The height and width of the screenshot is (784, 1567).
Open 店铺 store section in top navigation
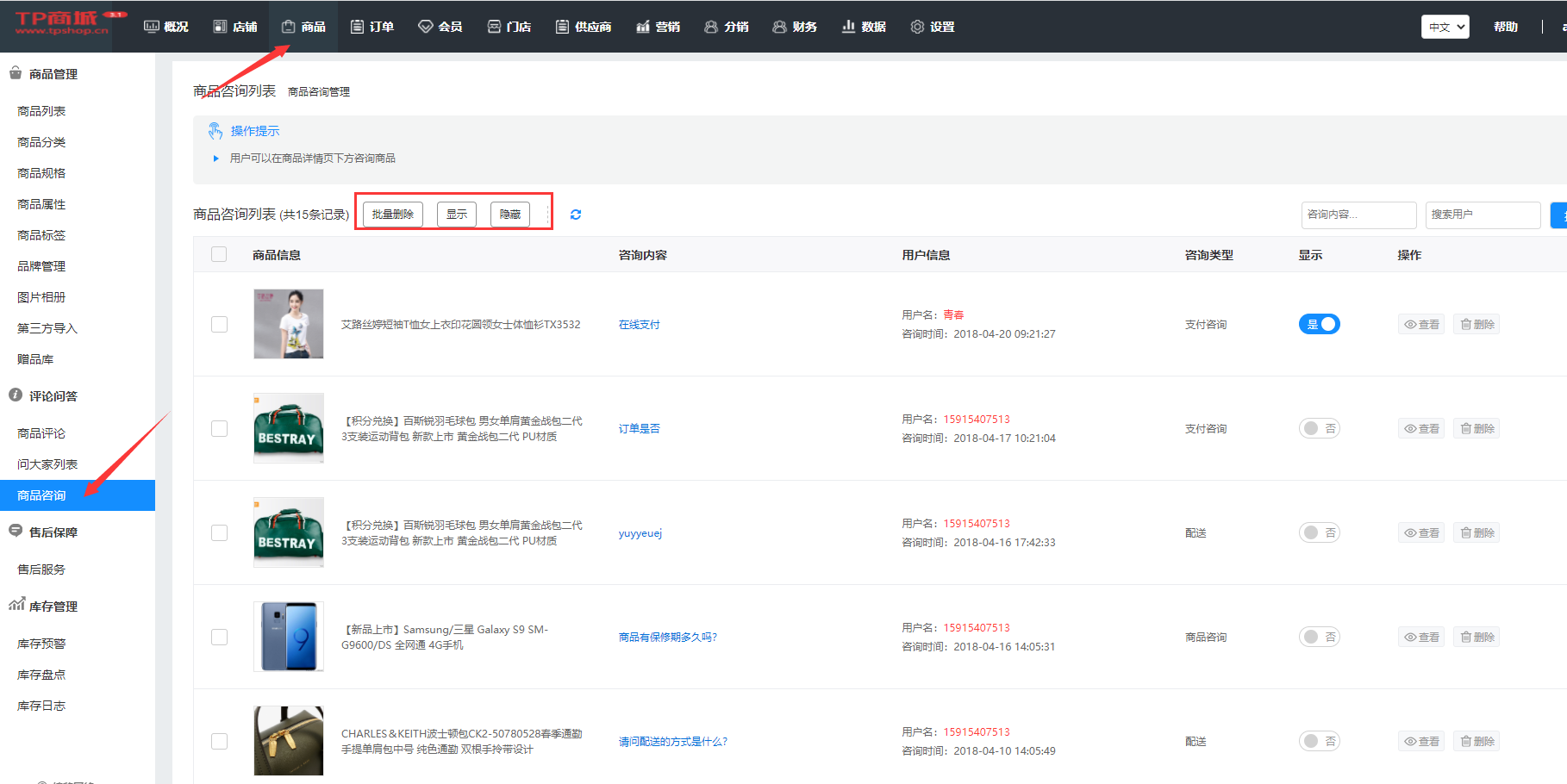[x=235, y=27]
